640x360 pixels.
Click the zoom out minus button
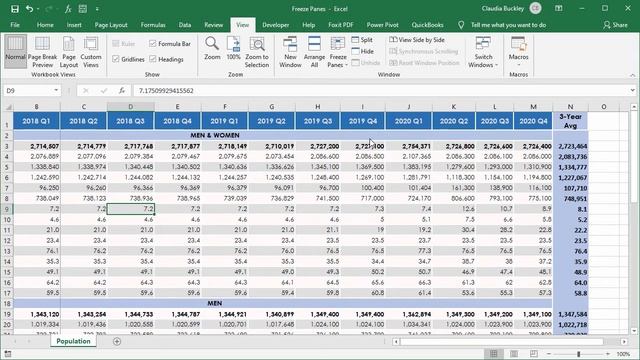(549, 354)
